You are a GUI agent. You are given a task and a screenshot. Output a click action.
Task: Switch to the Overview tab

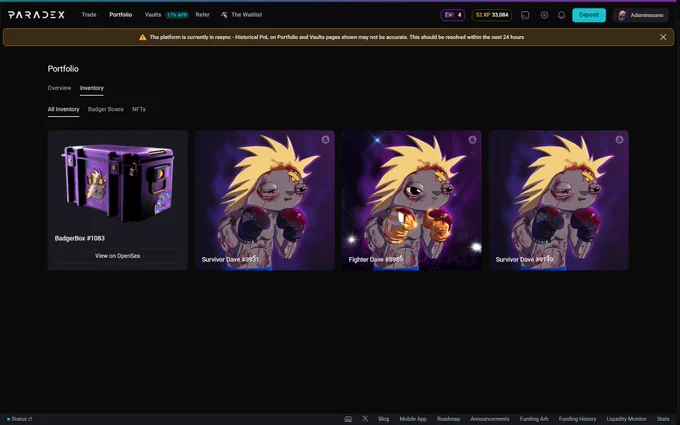pos(59,88)
